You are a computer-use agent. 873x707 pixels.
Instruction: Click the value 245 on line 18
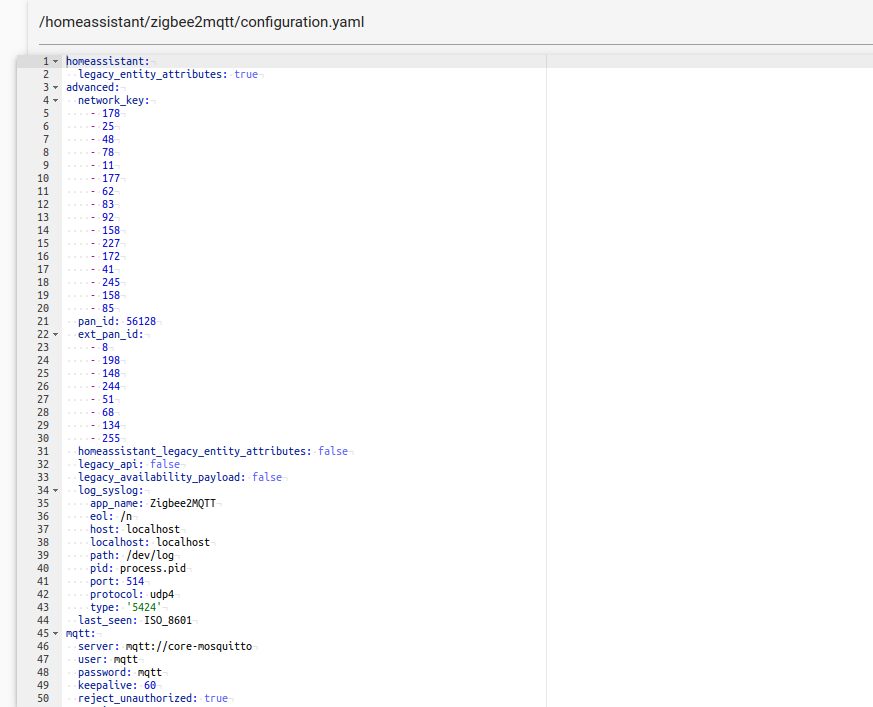pos(111,282)
